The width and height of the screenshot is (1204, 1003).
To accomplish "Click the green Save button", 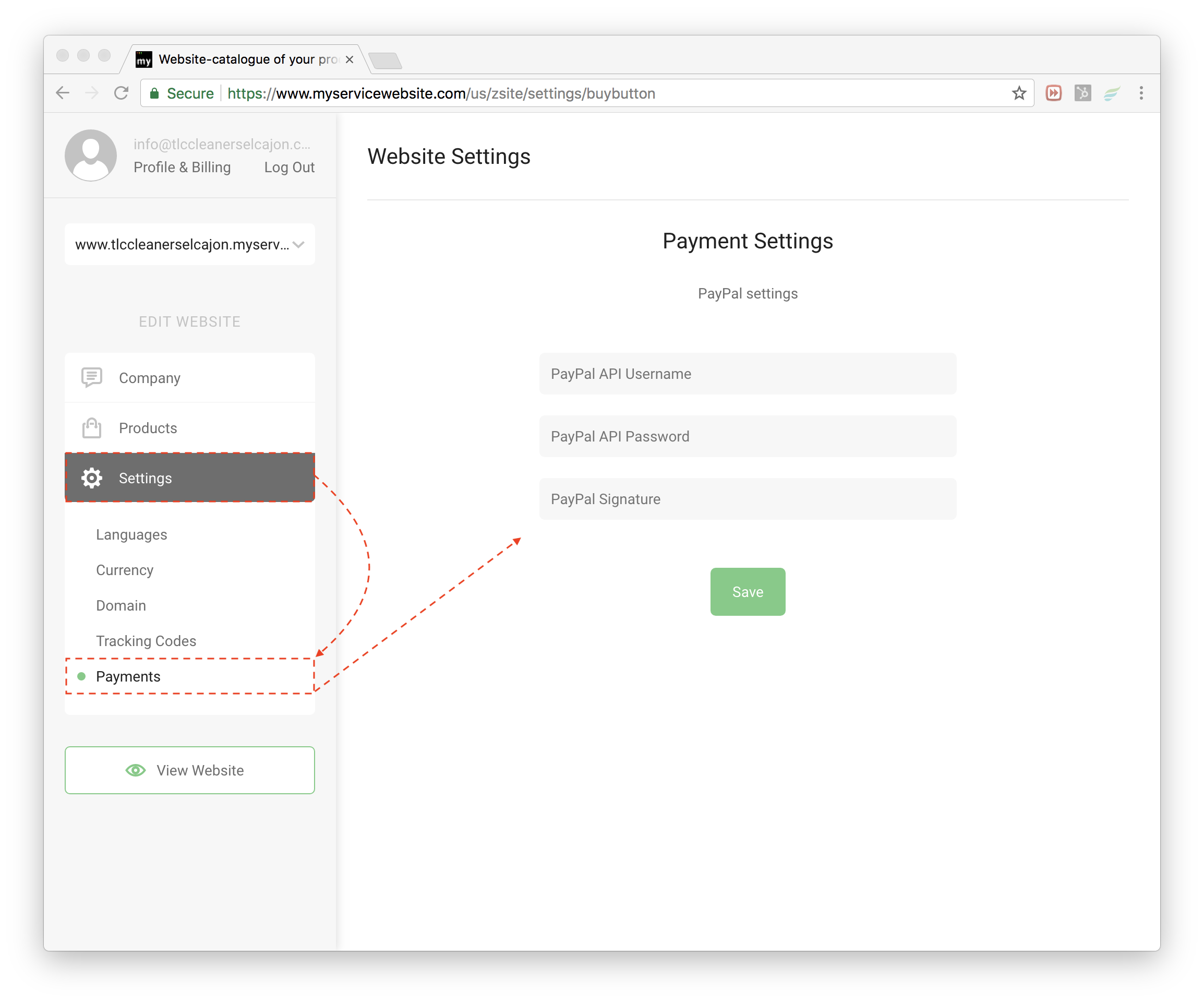I will point(748,592).
